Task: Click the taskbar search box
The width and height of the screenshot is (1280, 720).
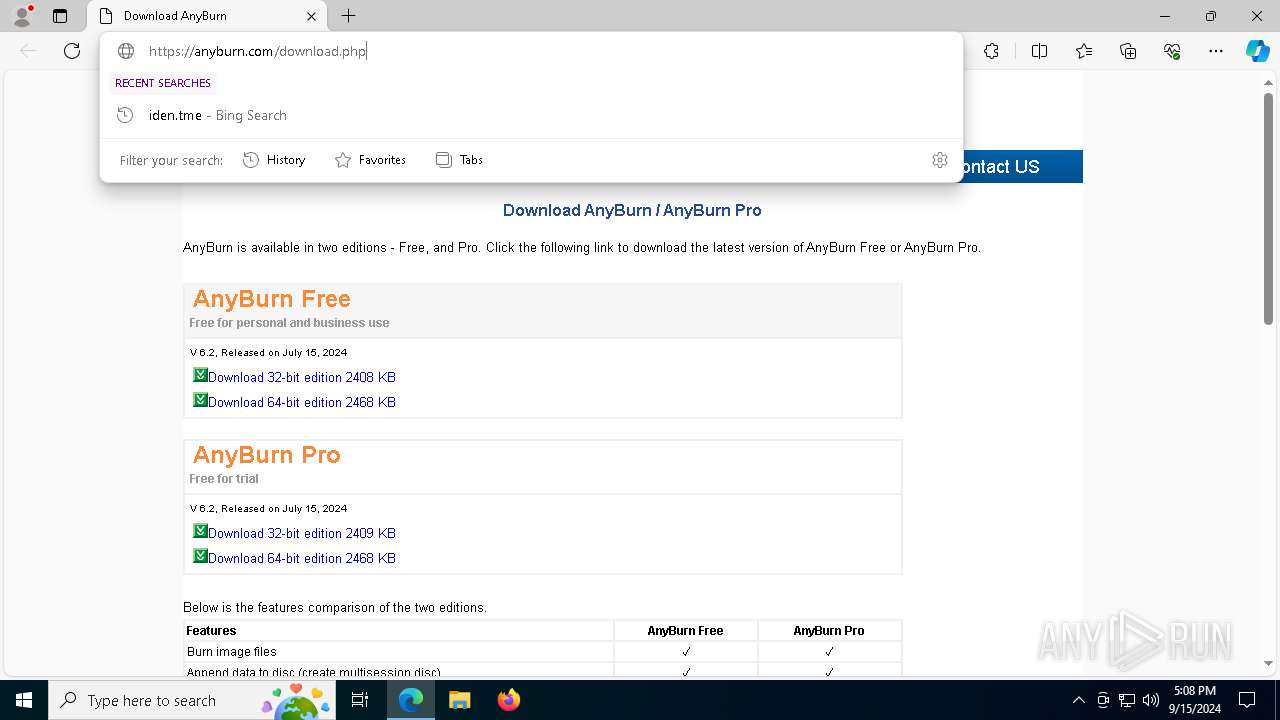Action: [x=192, y=700]
